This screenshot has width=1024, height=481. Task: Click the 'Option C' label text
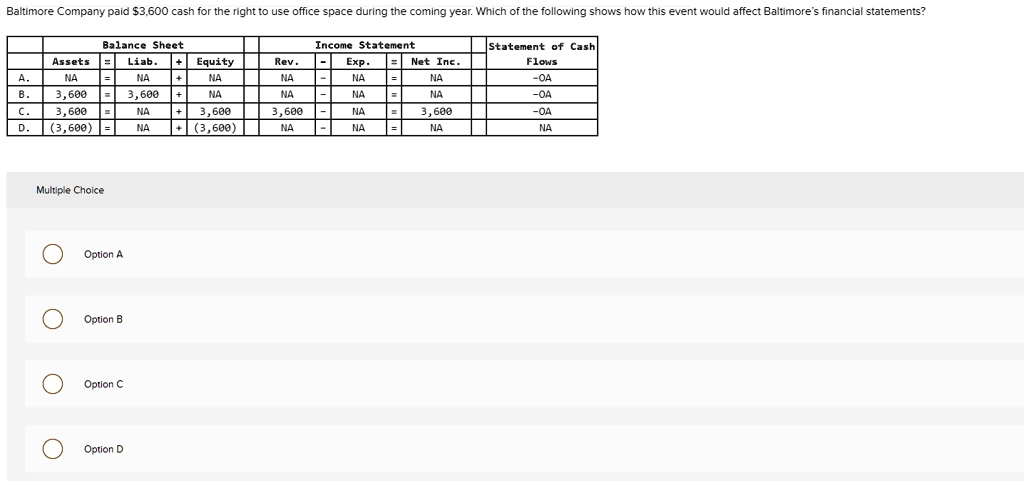tap(103, 384)
